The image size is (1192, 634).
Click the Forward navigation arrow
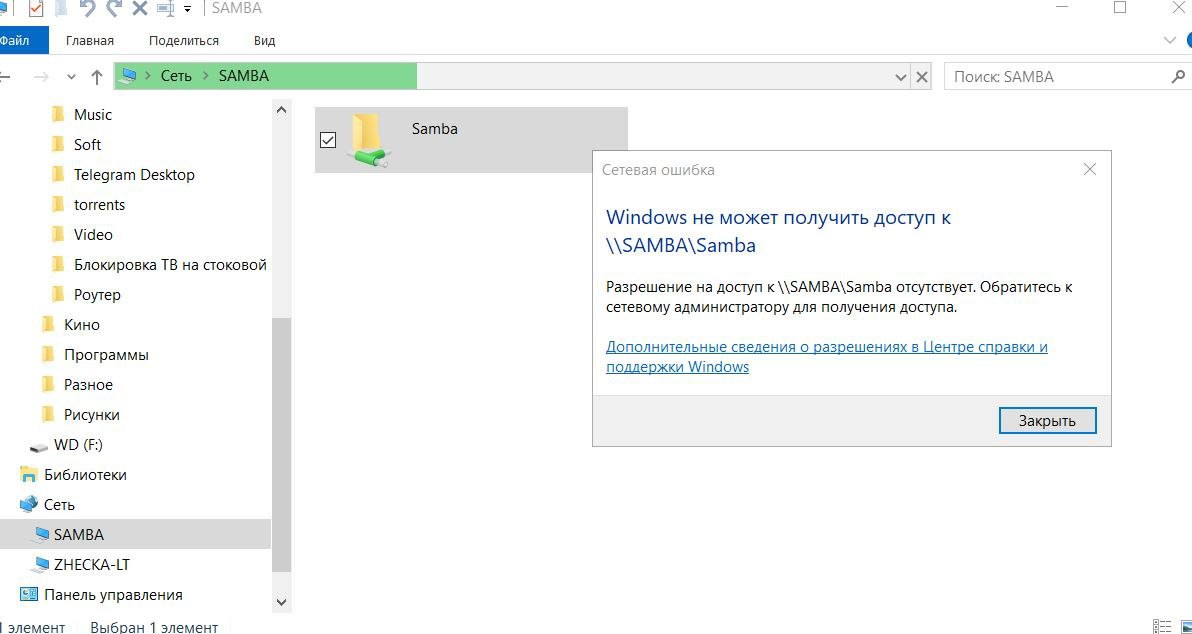41,77
